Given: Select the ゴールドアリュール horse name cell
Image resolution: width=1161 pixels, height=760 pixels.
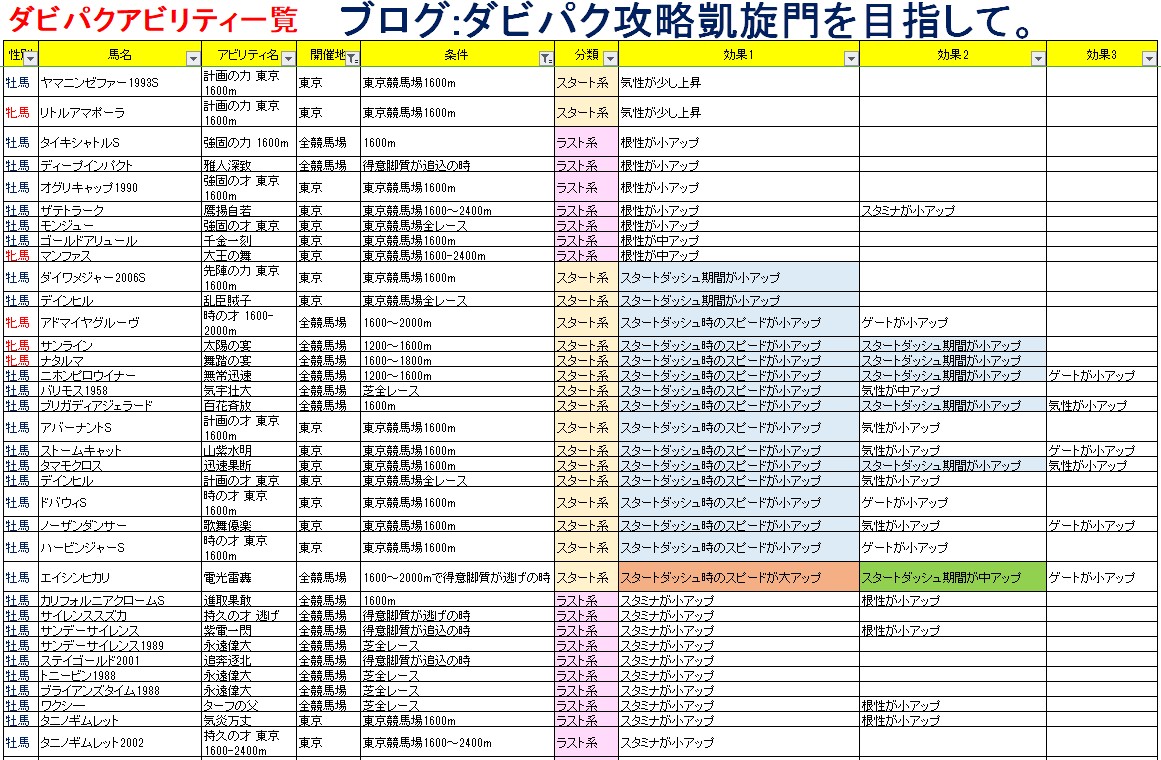Looking at the screenshot, I should click(x=120, y=240).
